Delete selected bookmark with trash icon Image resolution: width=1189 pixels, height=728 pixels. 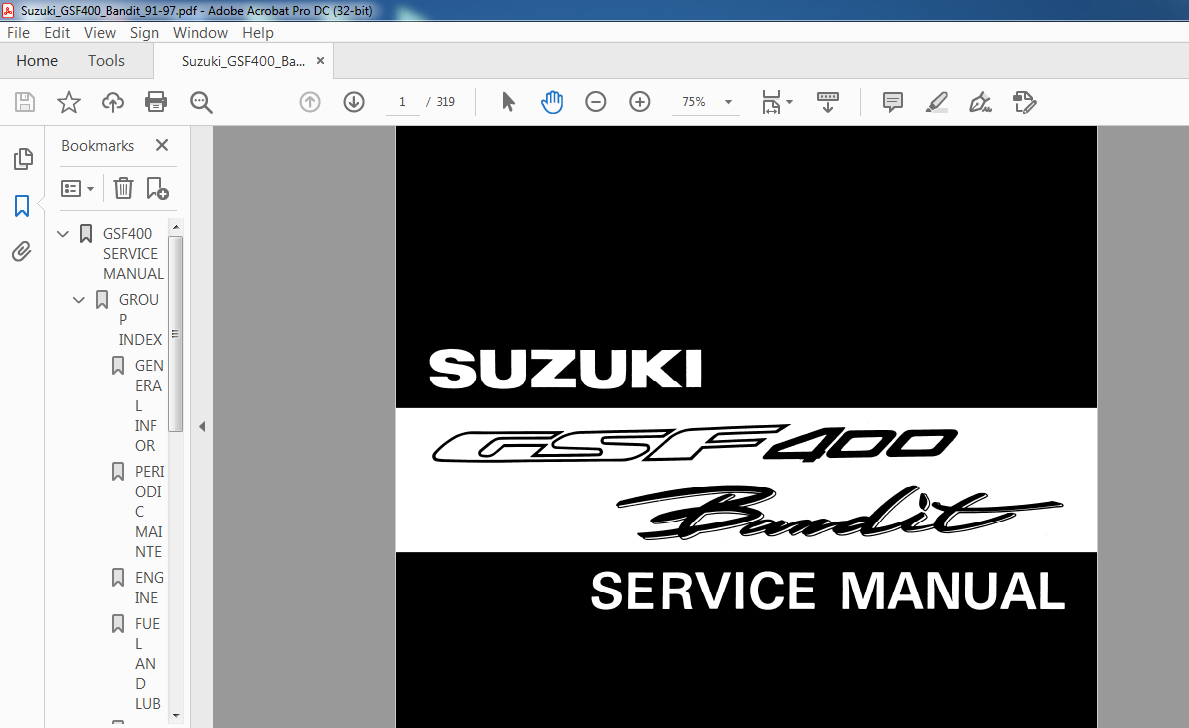tap(123, 188)
